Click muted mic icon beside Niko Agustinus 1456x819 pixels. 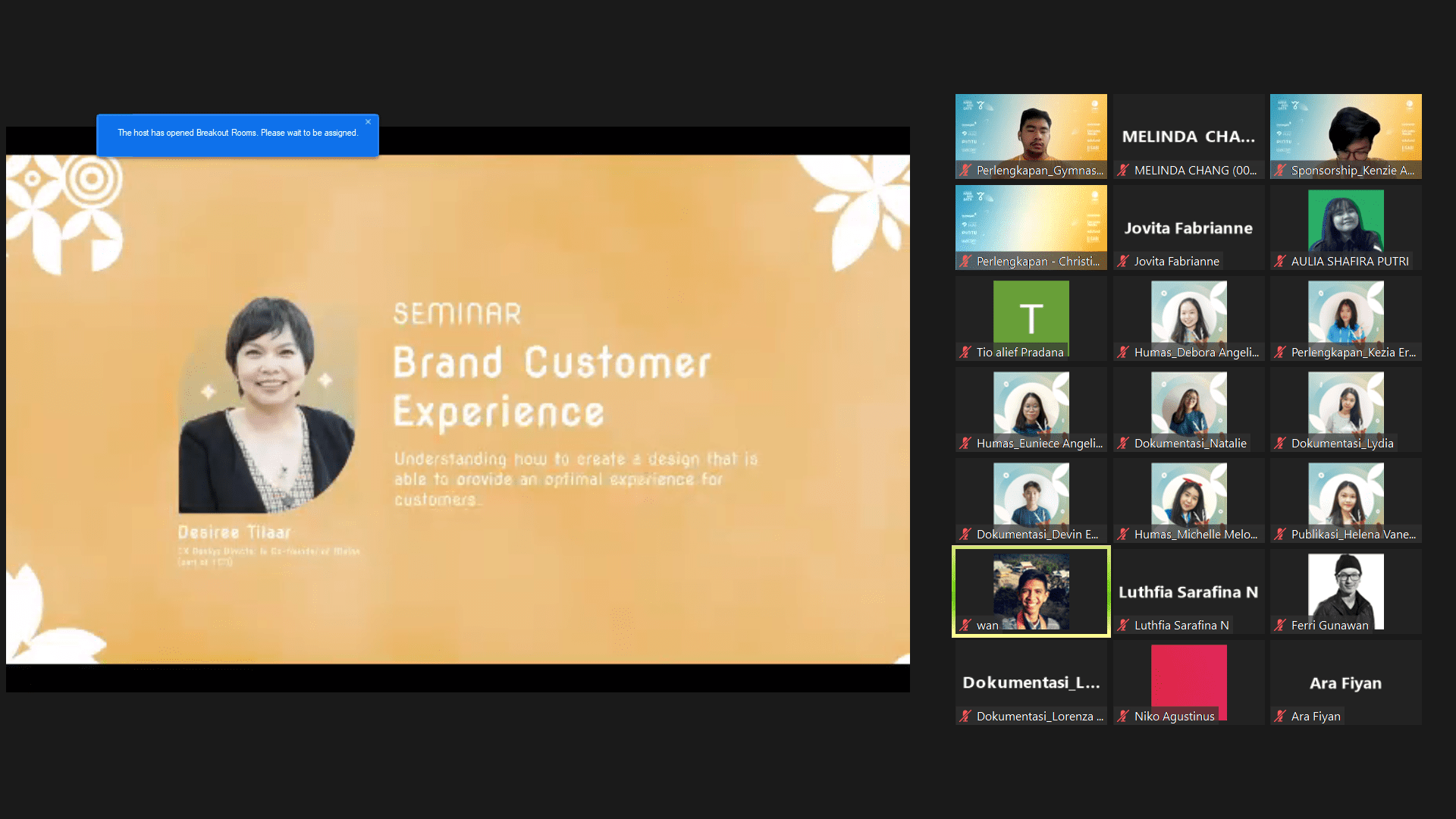coord(1123,716)
